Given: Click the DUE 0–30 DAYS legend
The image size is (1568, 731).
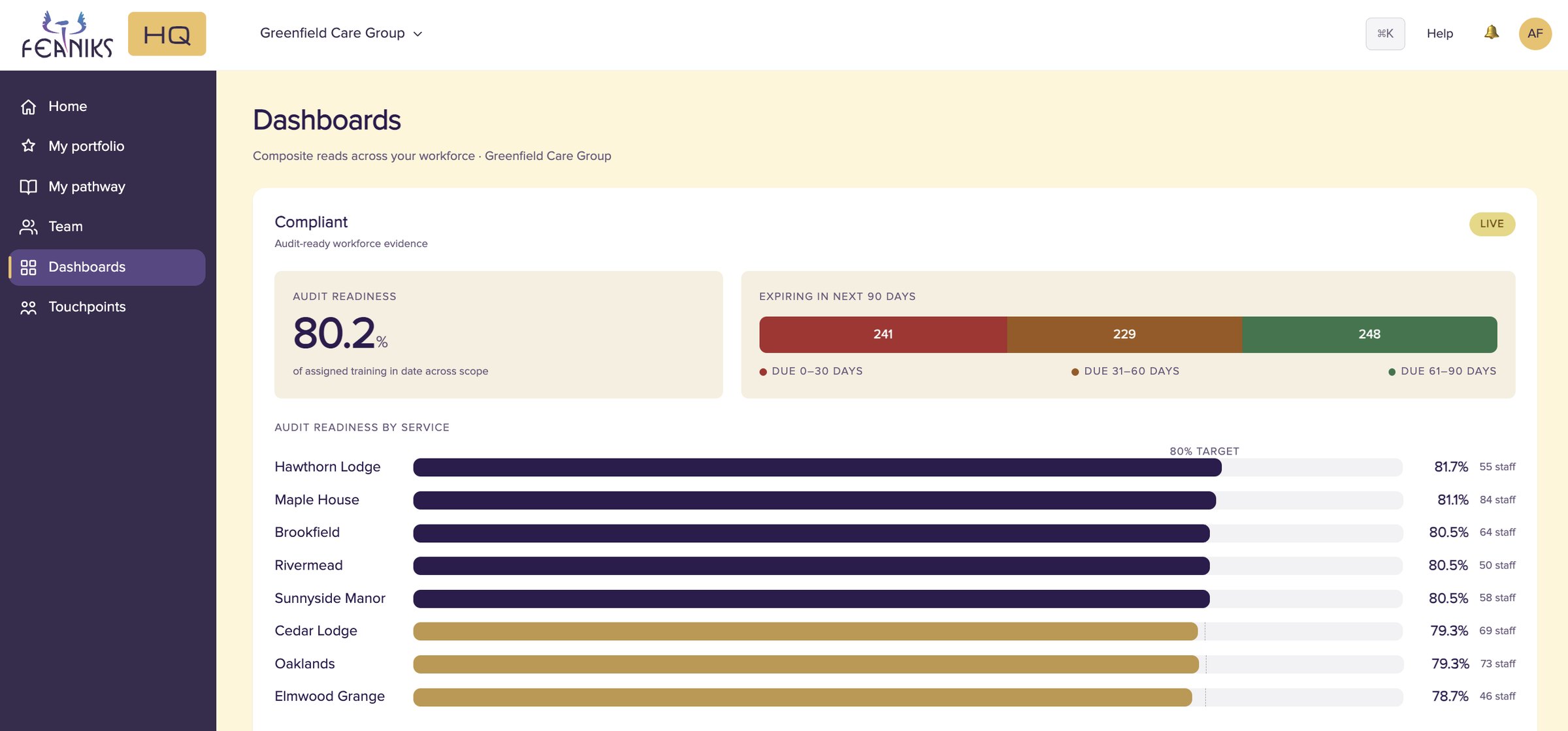Looking at the screenshot, I should pyautogui.click(x=811, y=371).
